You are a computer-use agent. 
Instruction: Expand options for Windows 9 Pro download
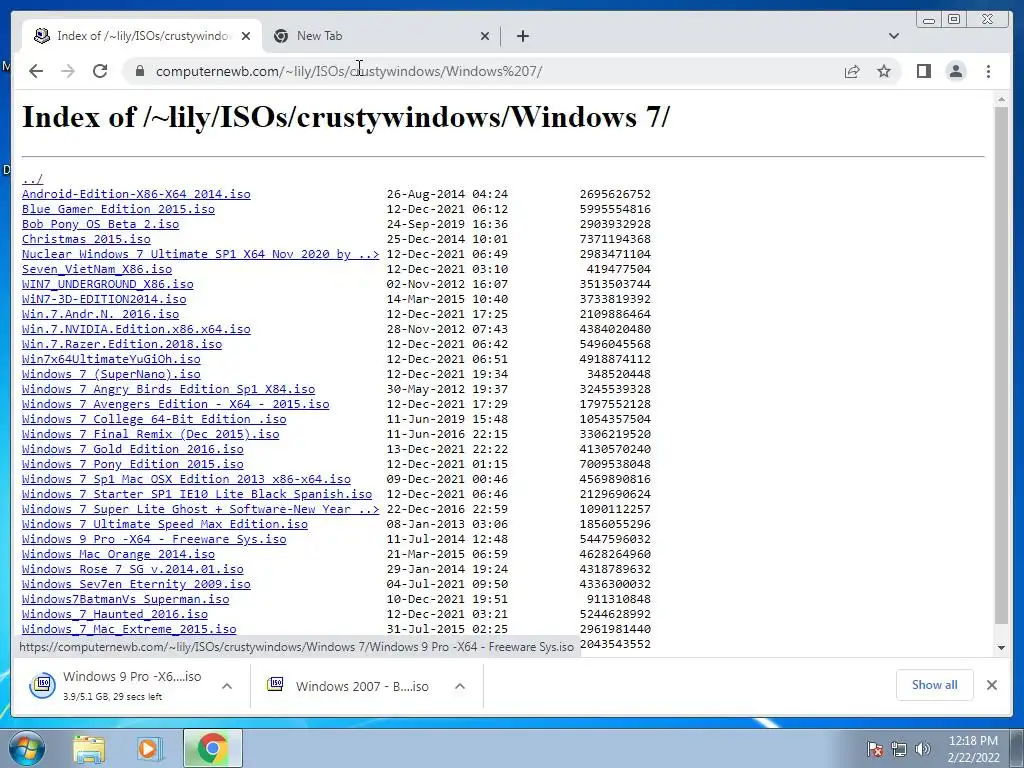point(227,686)
